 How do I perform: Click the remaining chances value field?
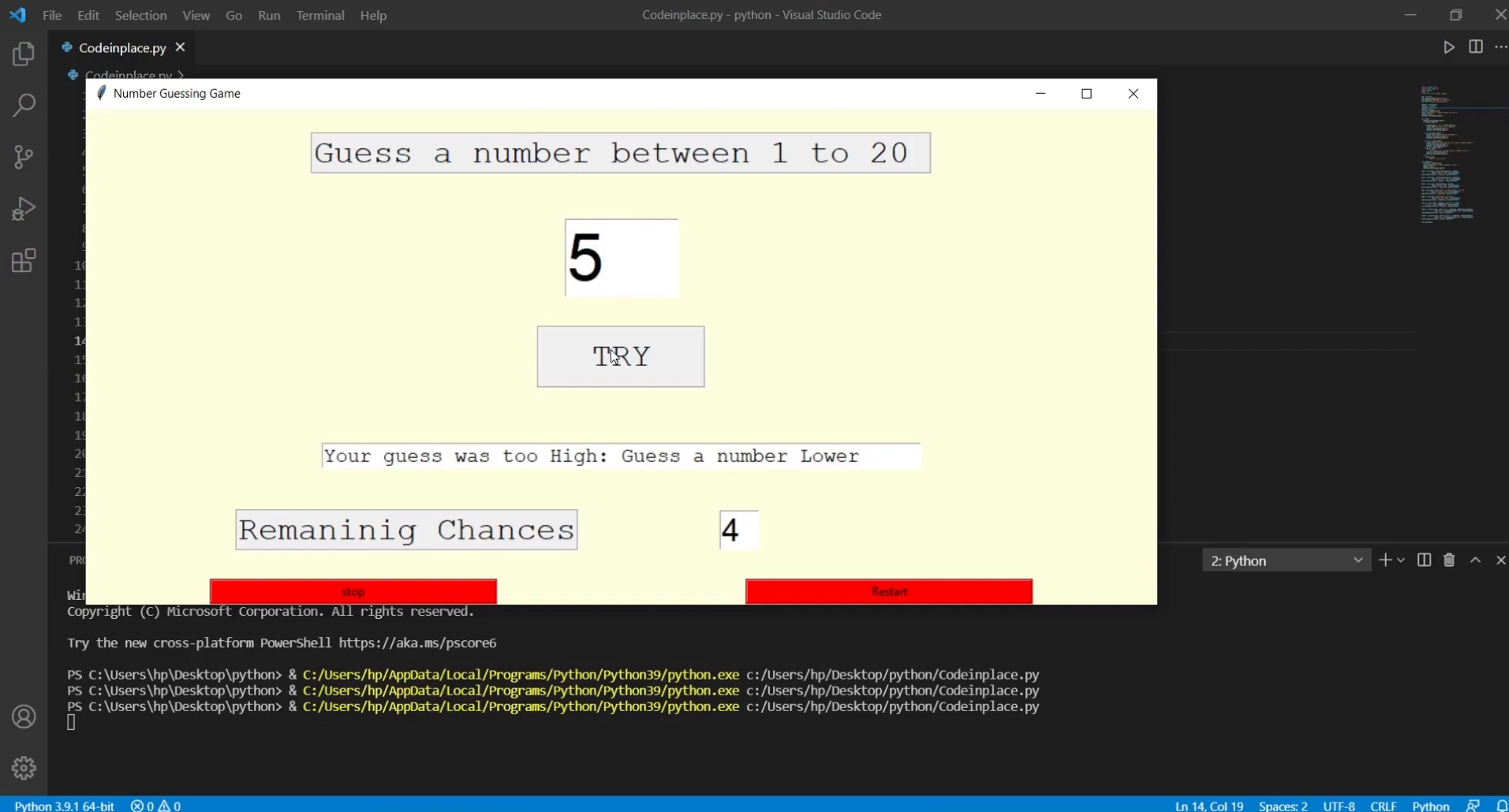pyautogui.click(x=739, y=530)
